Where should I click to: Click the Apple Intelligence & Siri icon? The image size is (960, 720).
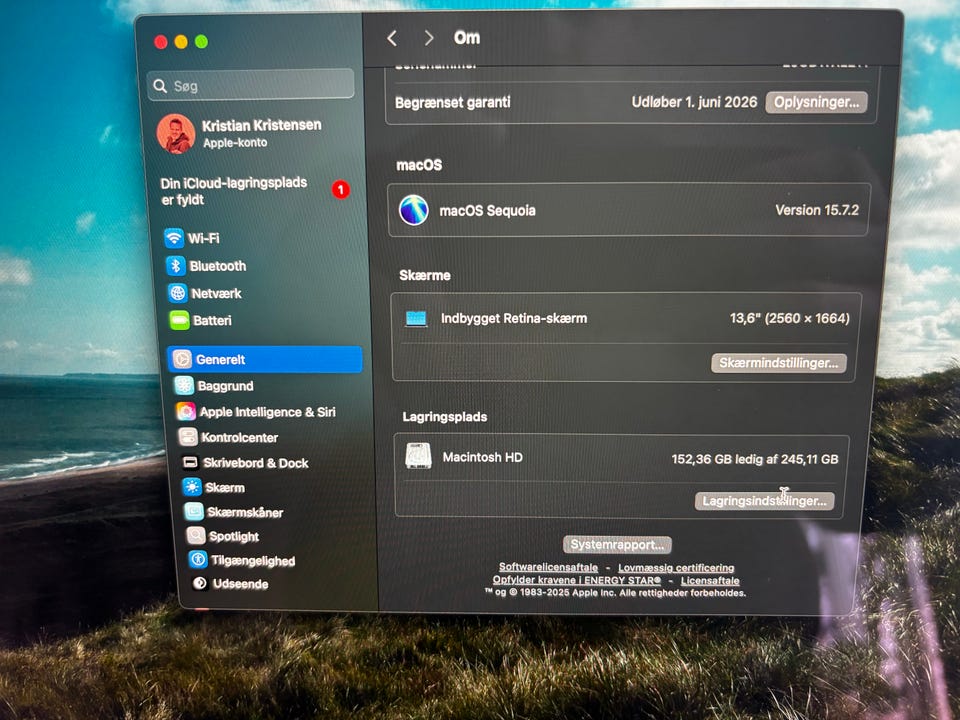[x=186, y=411]
